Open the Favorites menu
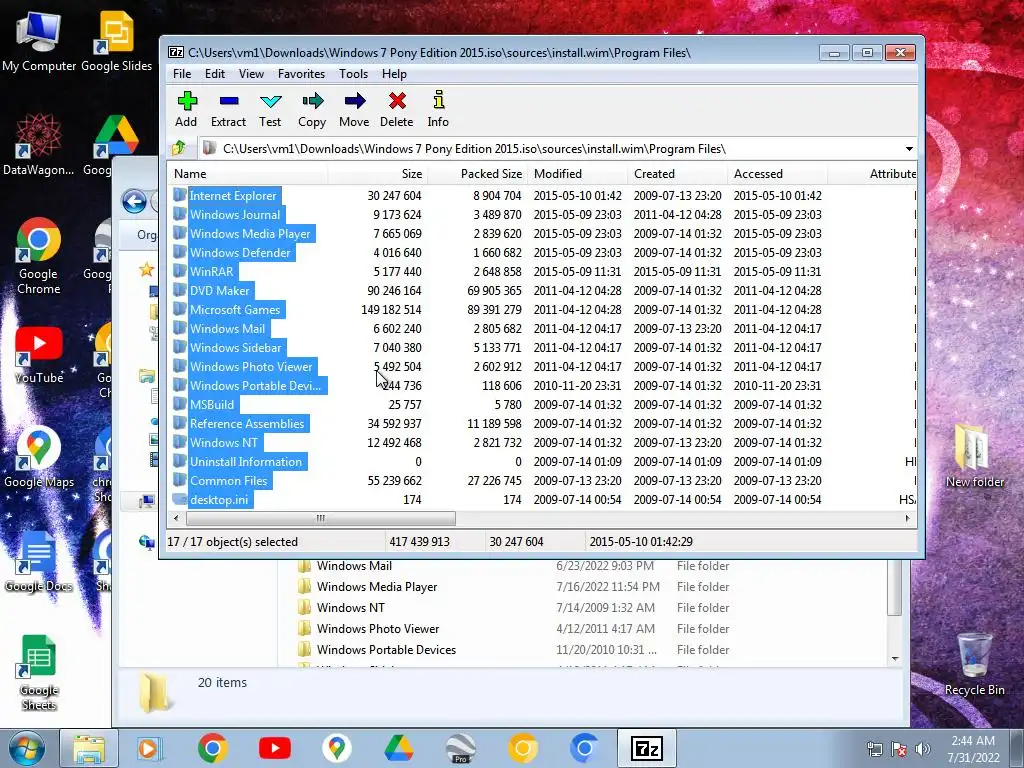 click(x=301, y=74)
